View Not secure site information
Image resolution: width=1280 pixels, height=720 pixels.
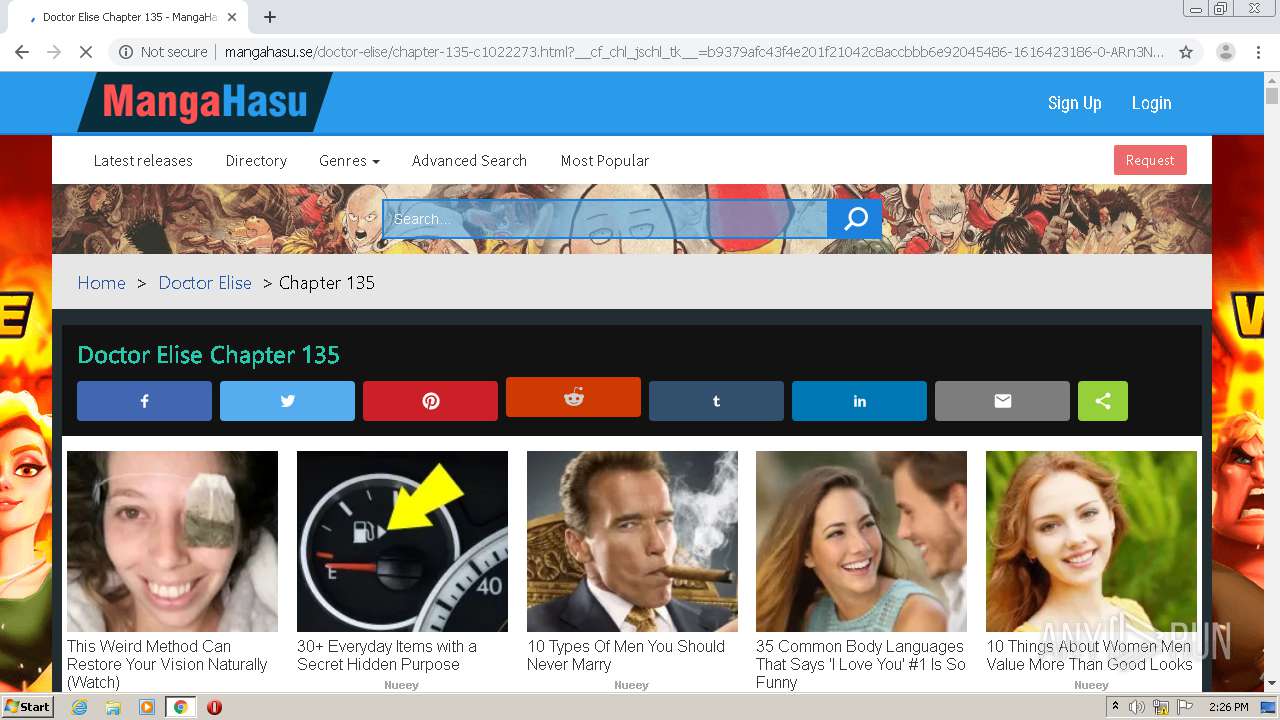click(163, 52)
